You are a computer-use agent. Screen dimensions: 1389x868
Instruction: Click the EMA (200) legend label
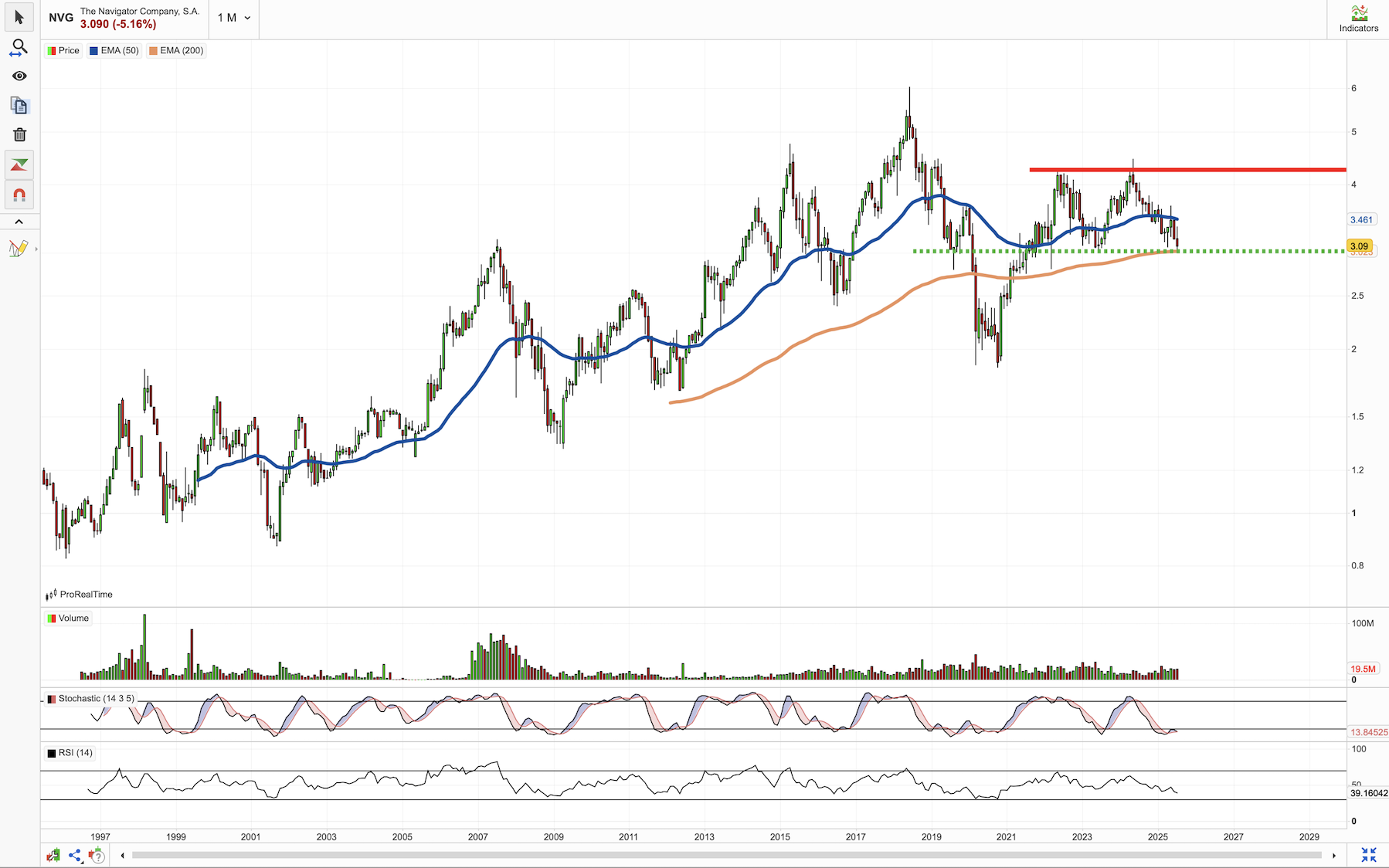tap(176, 50)
